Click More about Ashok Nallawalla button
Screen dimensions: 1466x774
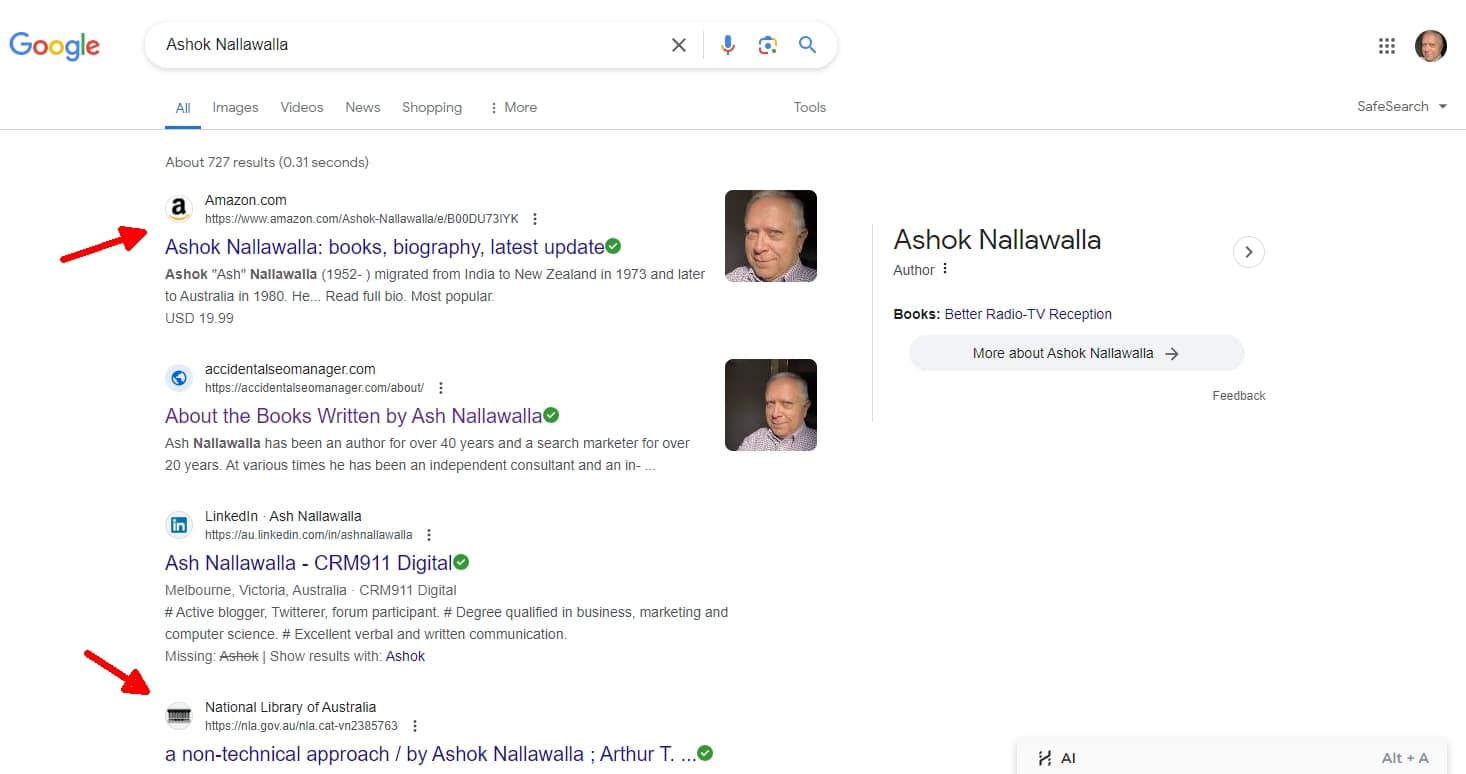(x=1076, y=353)
